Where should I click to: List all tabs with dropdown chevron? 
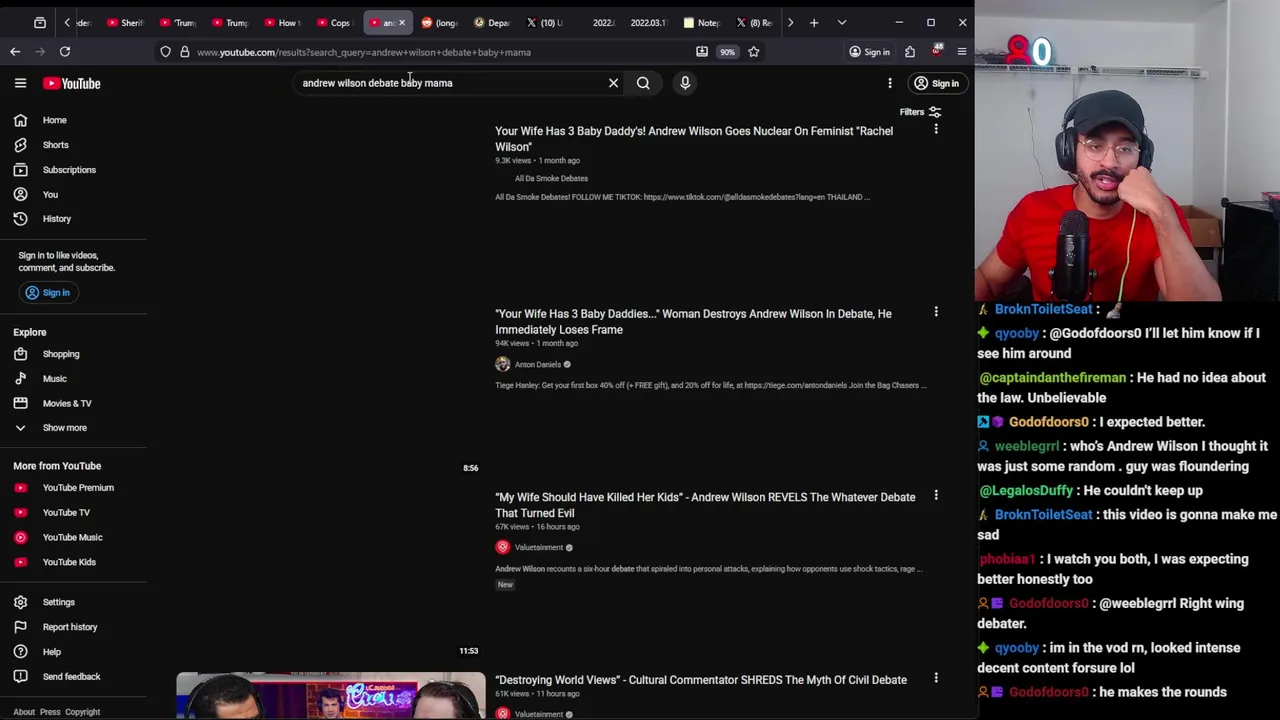[842, 22]
